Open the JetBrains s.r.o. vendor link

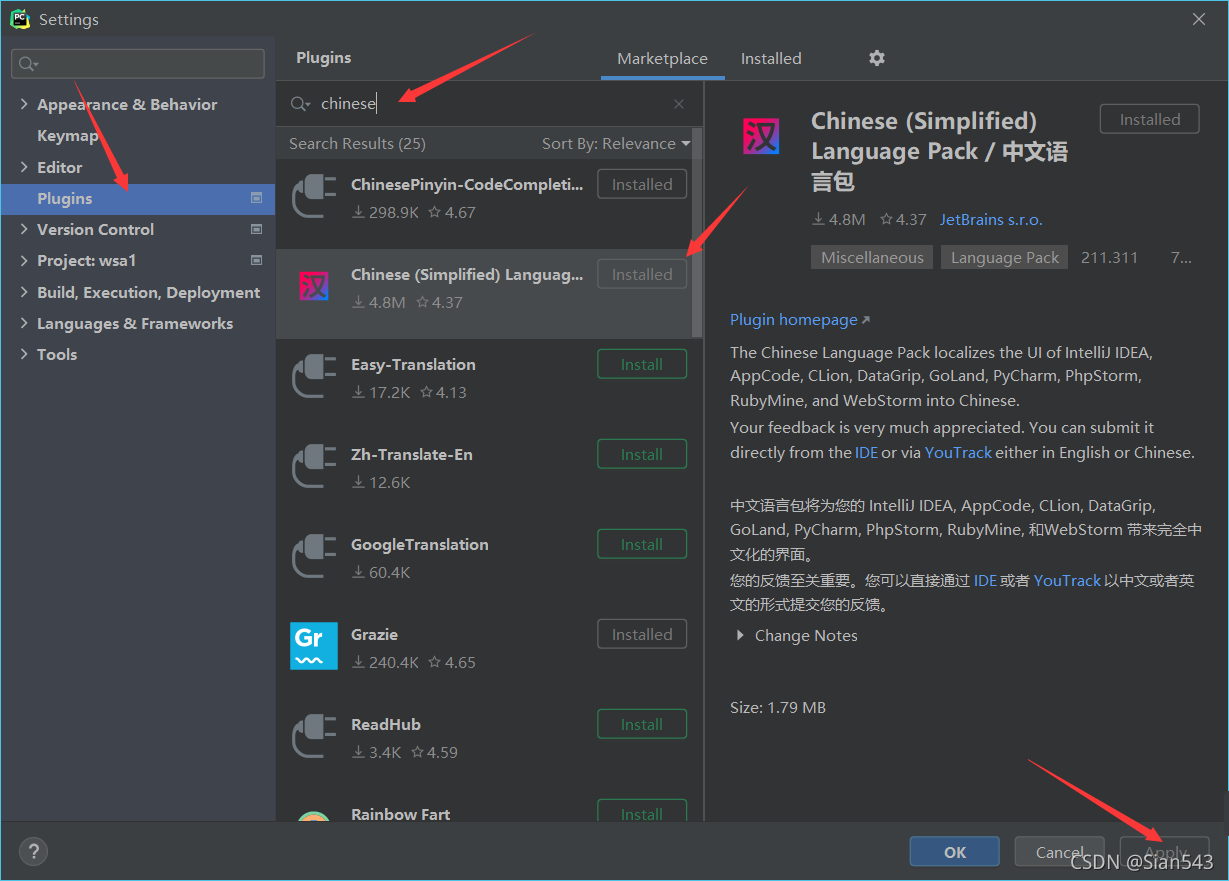coord(991,219)
